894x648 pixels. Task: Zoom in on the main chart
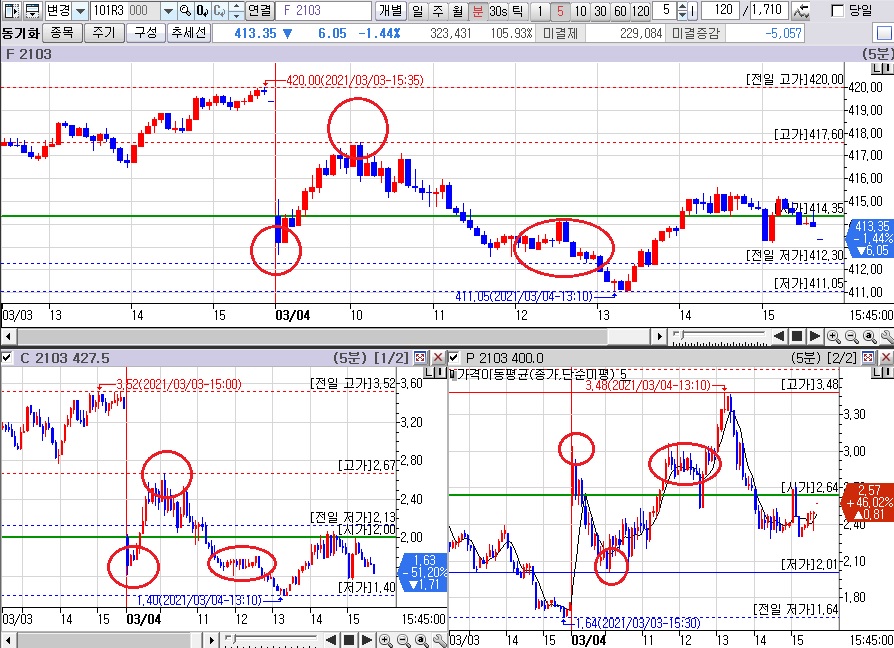(834, 337)
